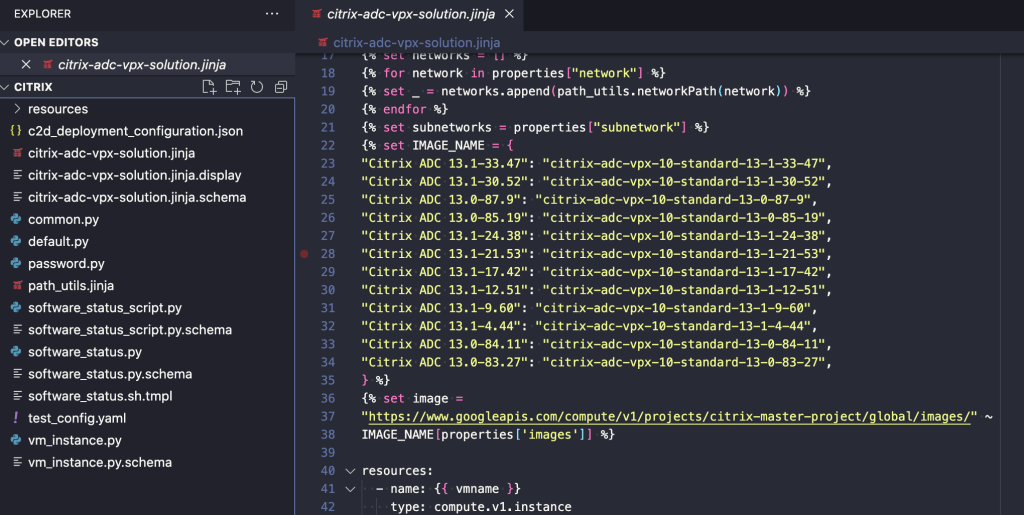Click networkPath call on line 19

(677, 91)
